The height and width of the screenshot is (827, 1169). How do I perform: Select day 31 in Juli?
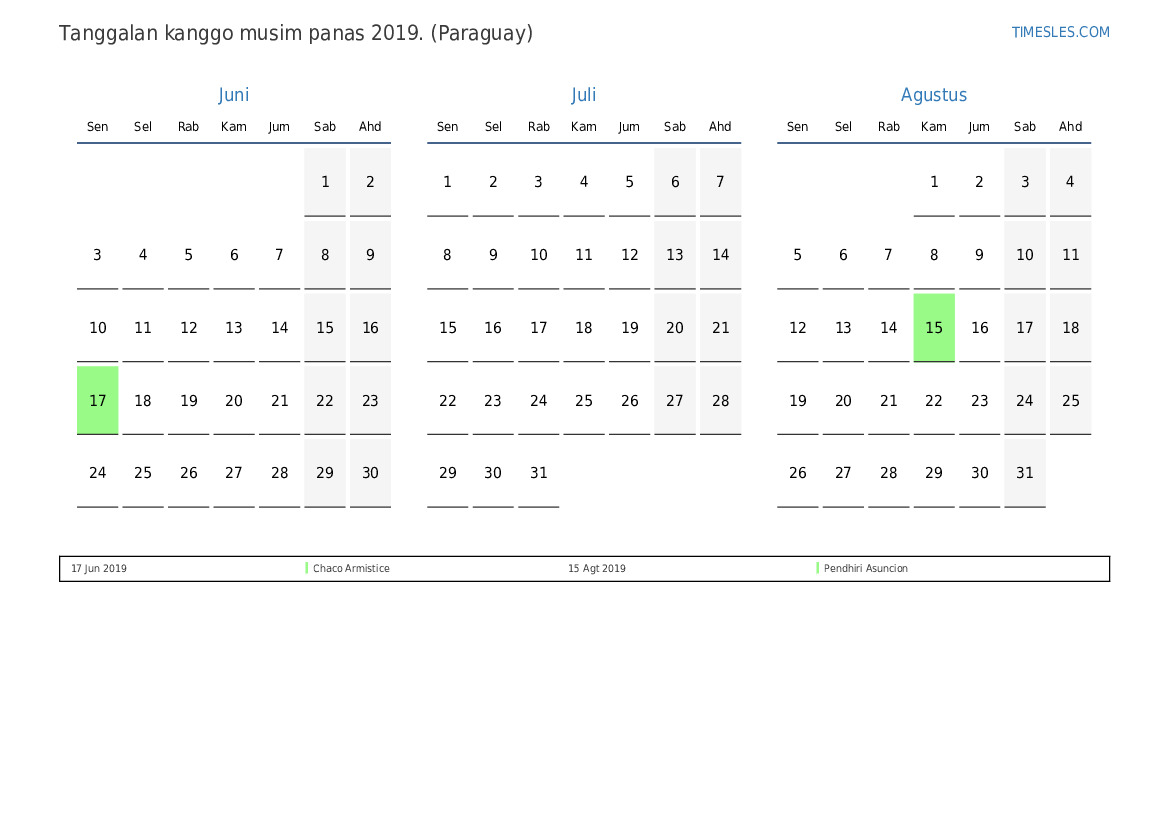(538, 473)
